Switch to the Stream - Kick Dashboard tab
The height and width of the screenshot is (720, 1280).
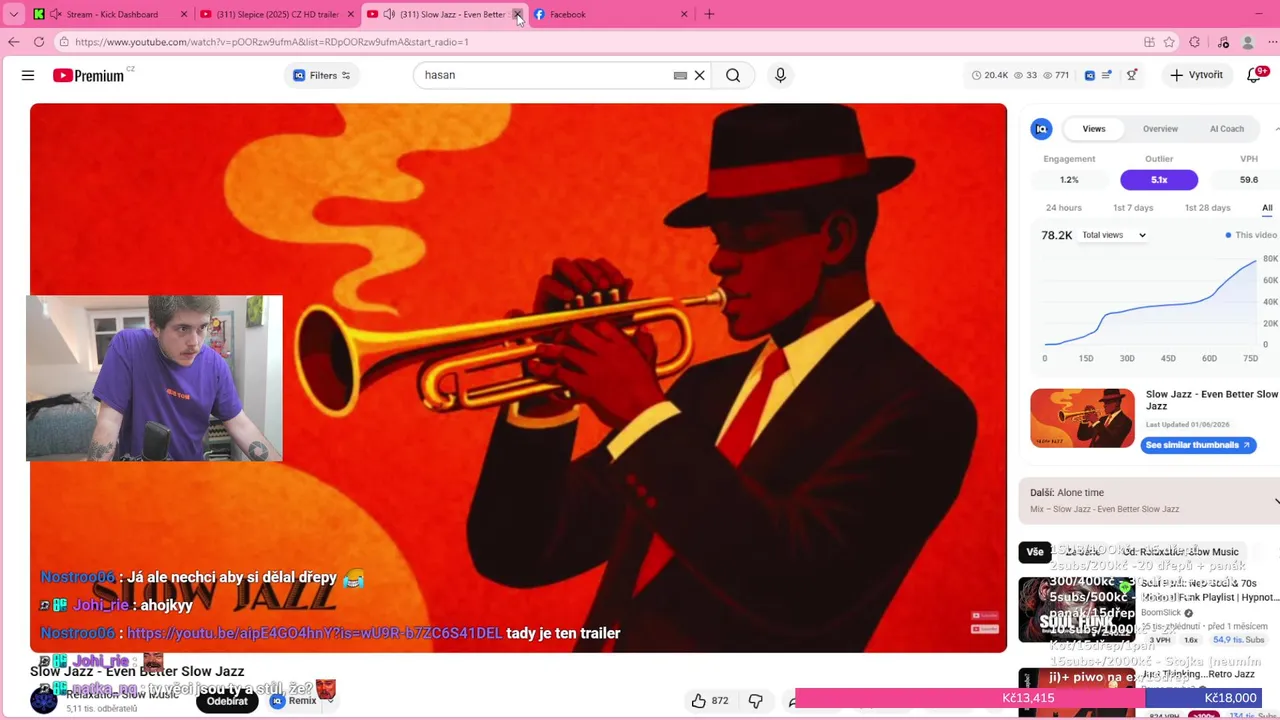pos(111,14)
